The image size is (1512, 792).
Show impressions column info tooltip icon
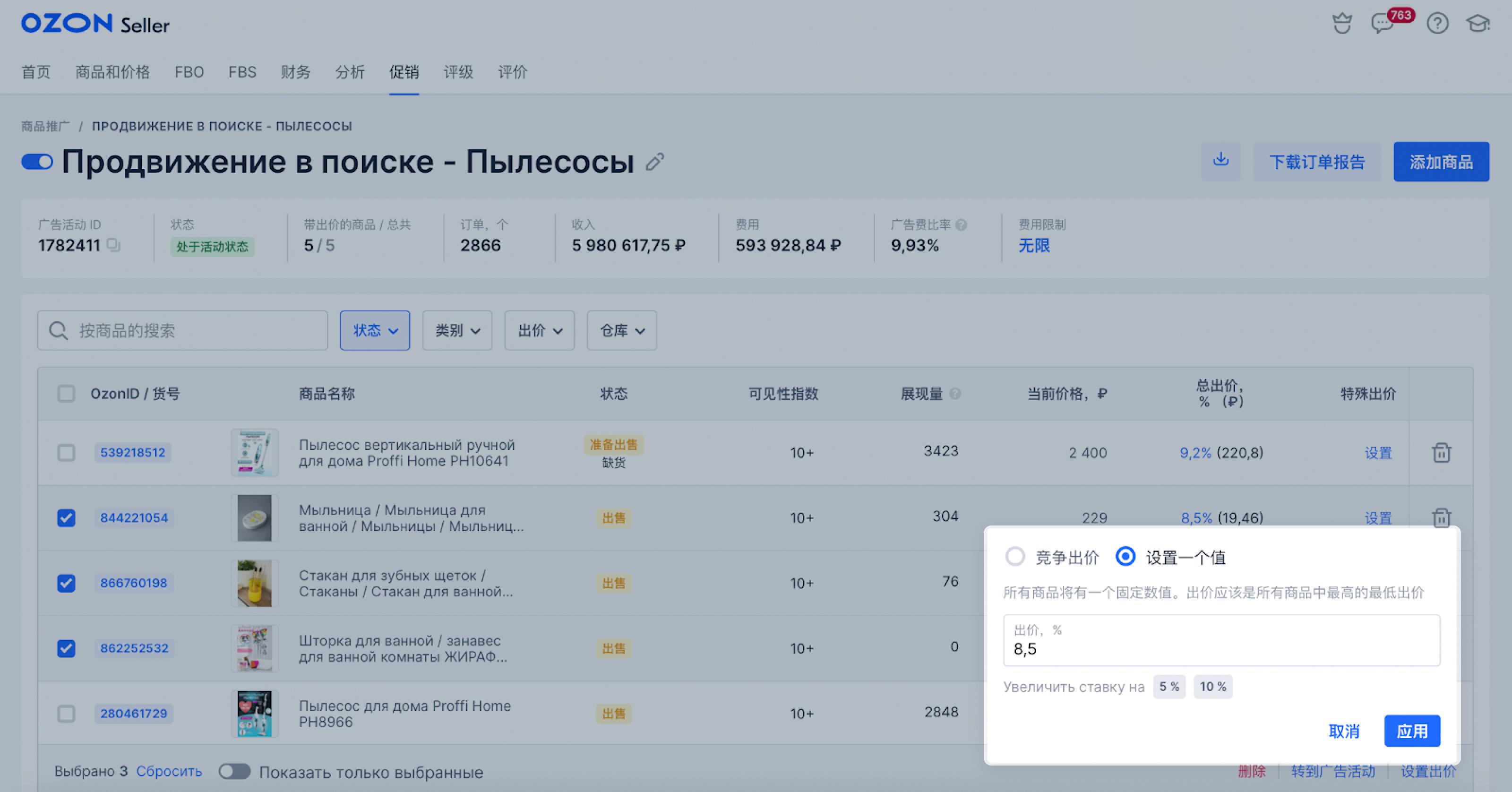[x=955, y=393]
